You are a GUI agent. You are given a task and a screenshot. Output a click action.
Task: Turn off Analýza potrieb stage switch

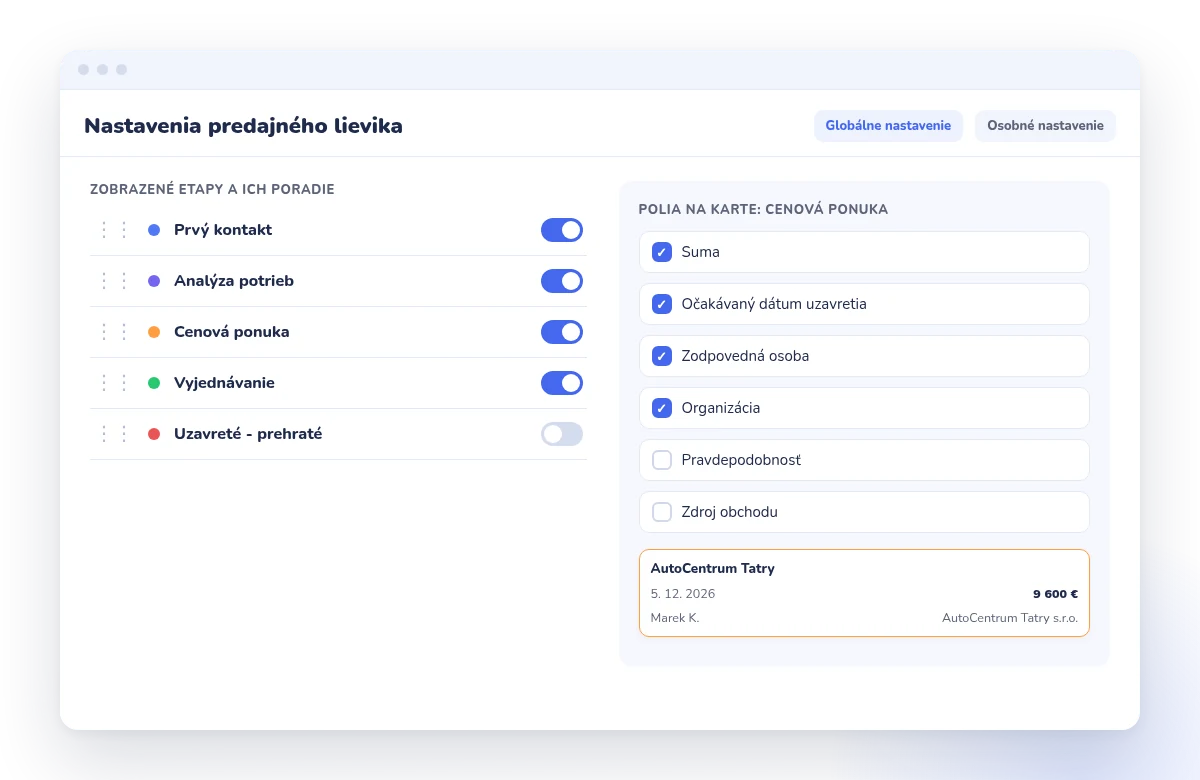[562, 281]
